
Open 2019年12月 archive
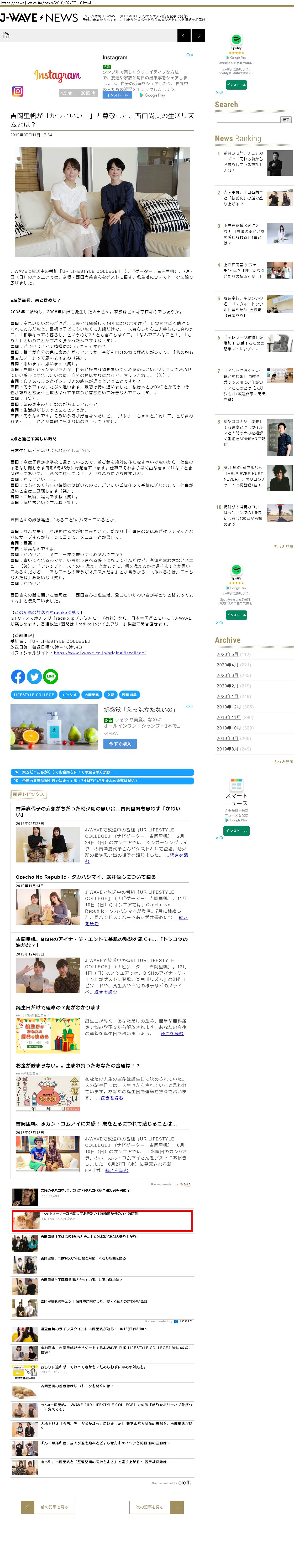click(x=228, y=707)
